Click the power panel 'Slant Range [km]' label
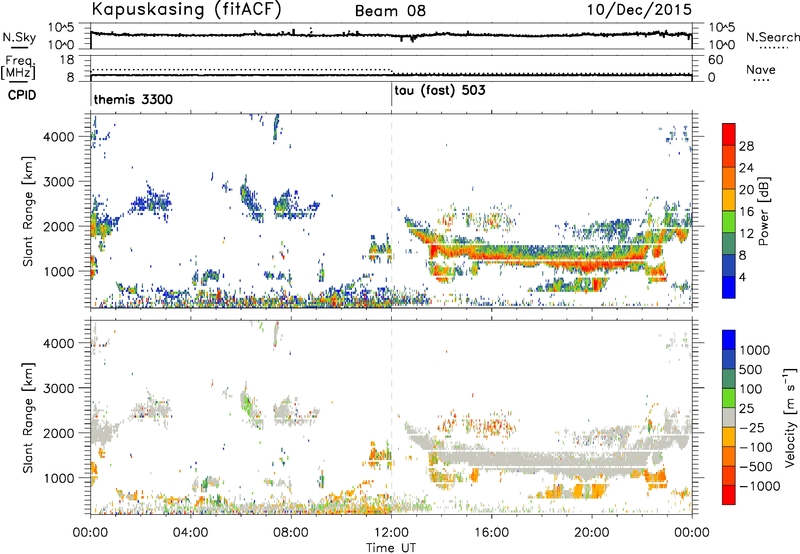 click(x=28, y=211)
